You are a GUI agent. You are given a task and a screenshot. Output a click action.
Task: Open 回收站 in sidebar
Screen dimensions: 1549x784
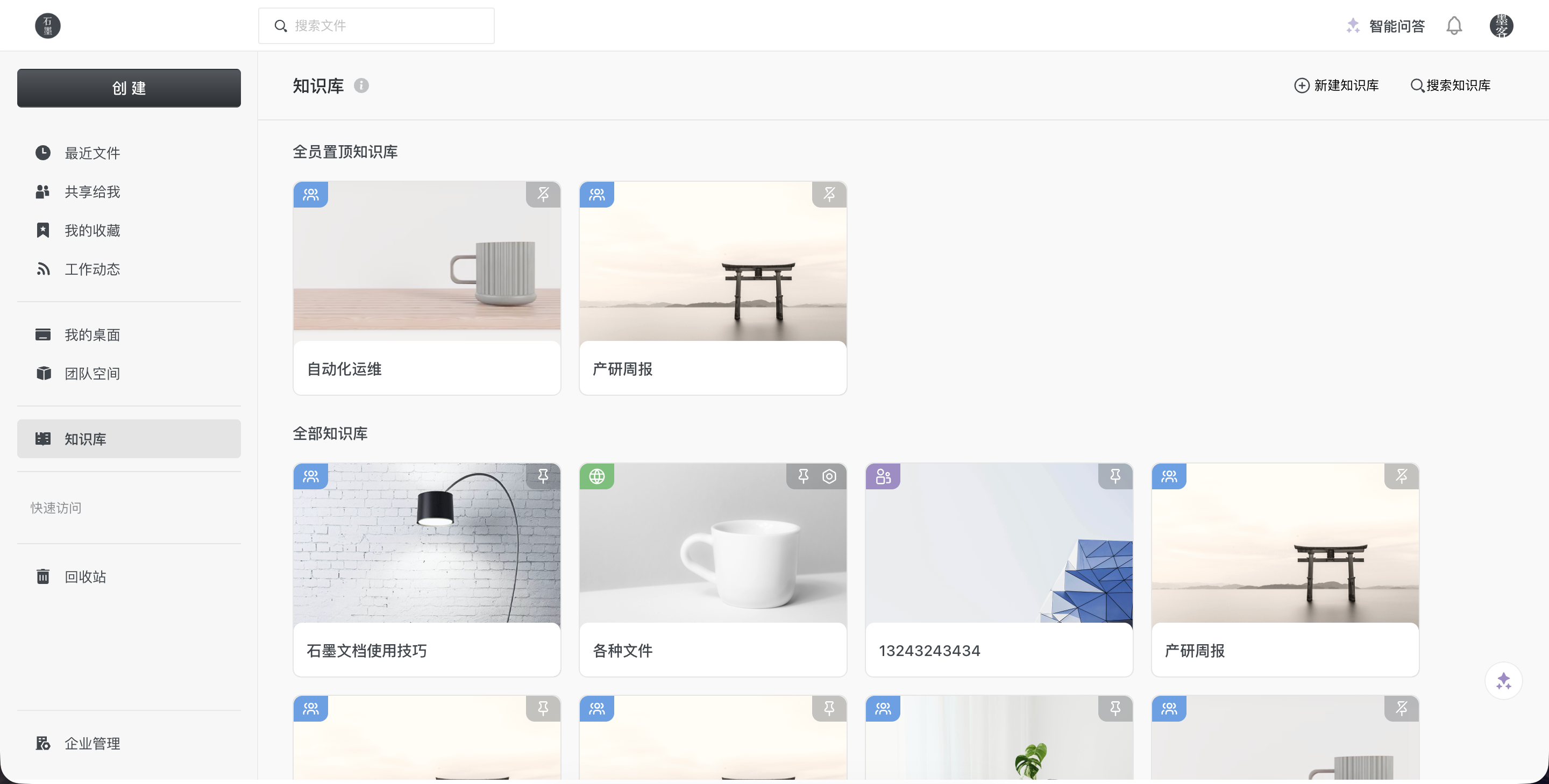click(x=129, y=576)
